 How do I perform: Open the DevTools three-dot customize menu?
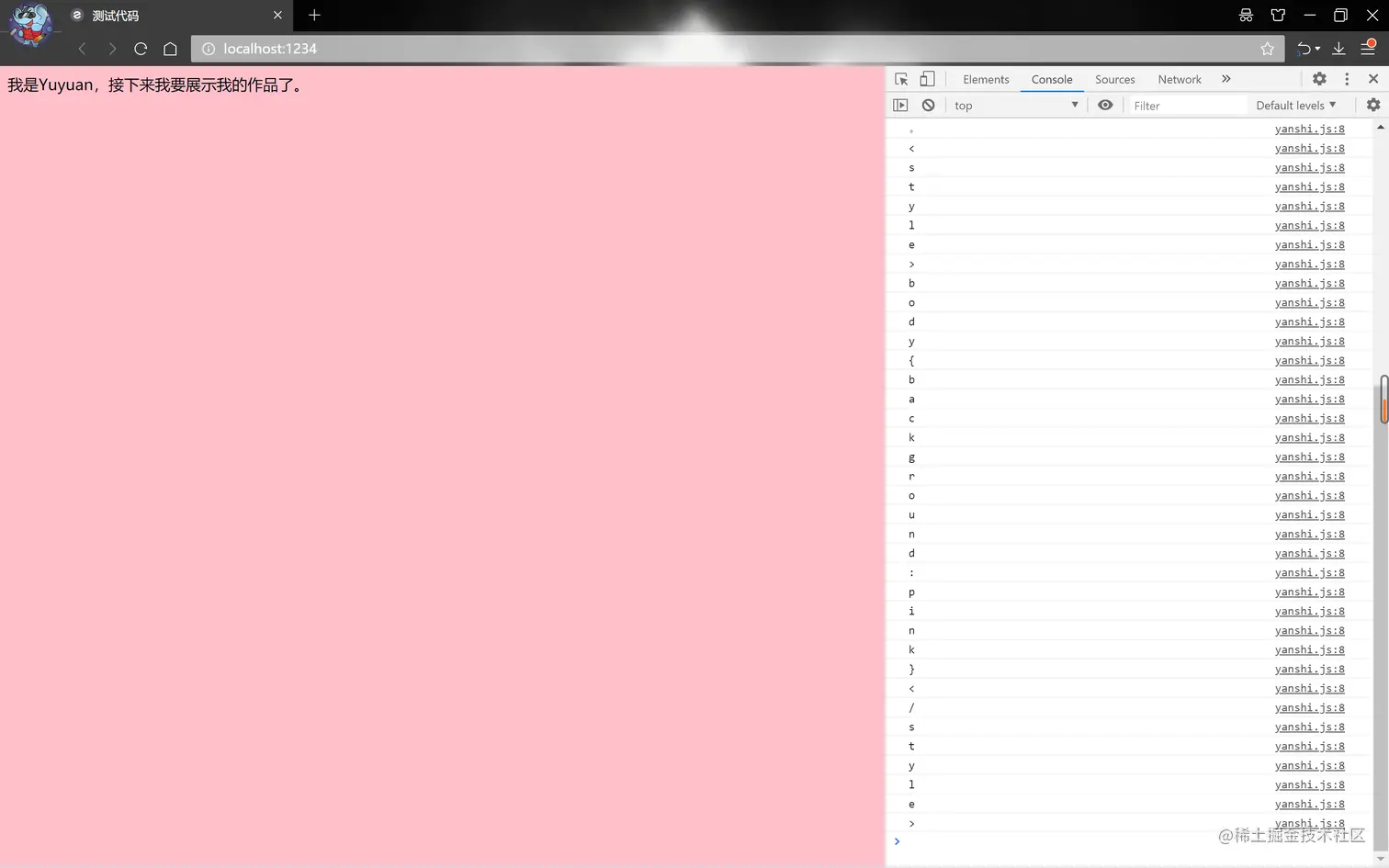(1347, 79)
